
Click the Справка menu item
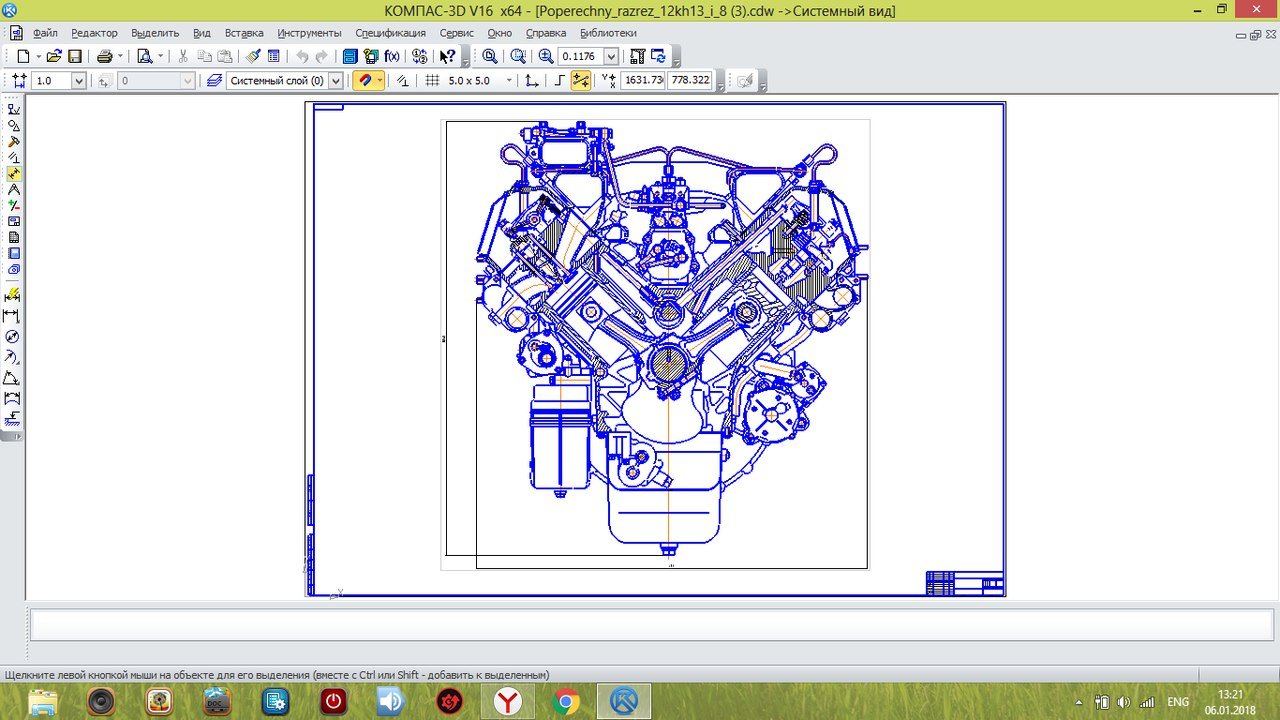coord(545,33)
